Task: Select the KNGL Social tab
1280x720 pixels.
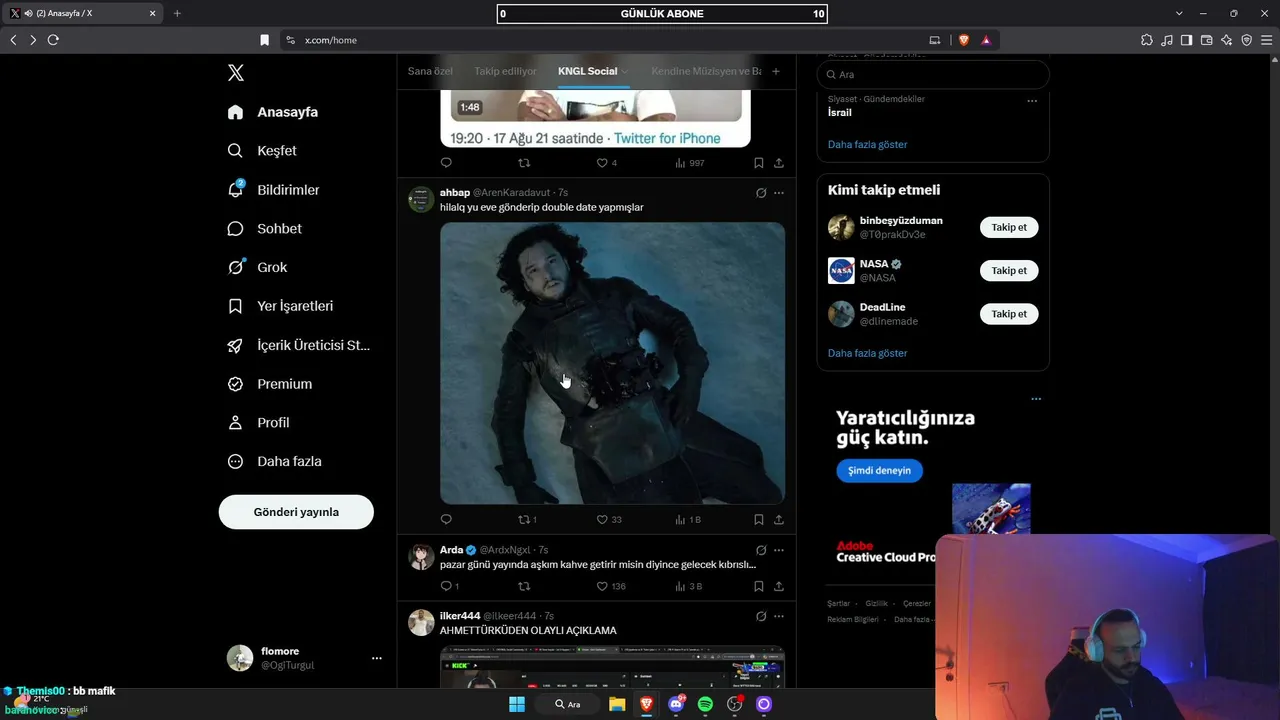Action: click(587, 71)
